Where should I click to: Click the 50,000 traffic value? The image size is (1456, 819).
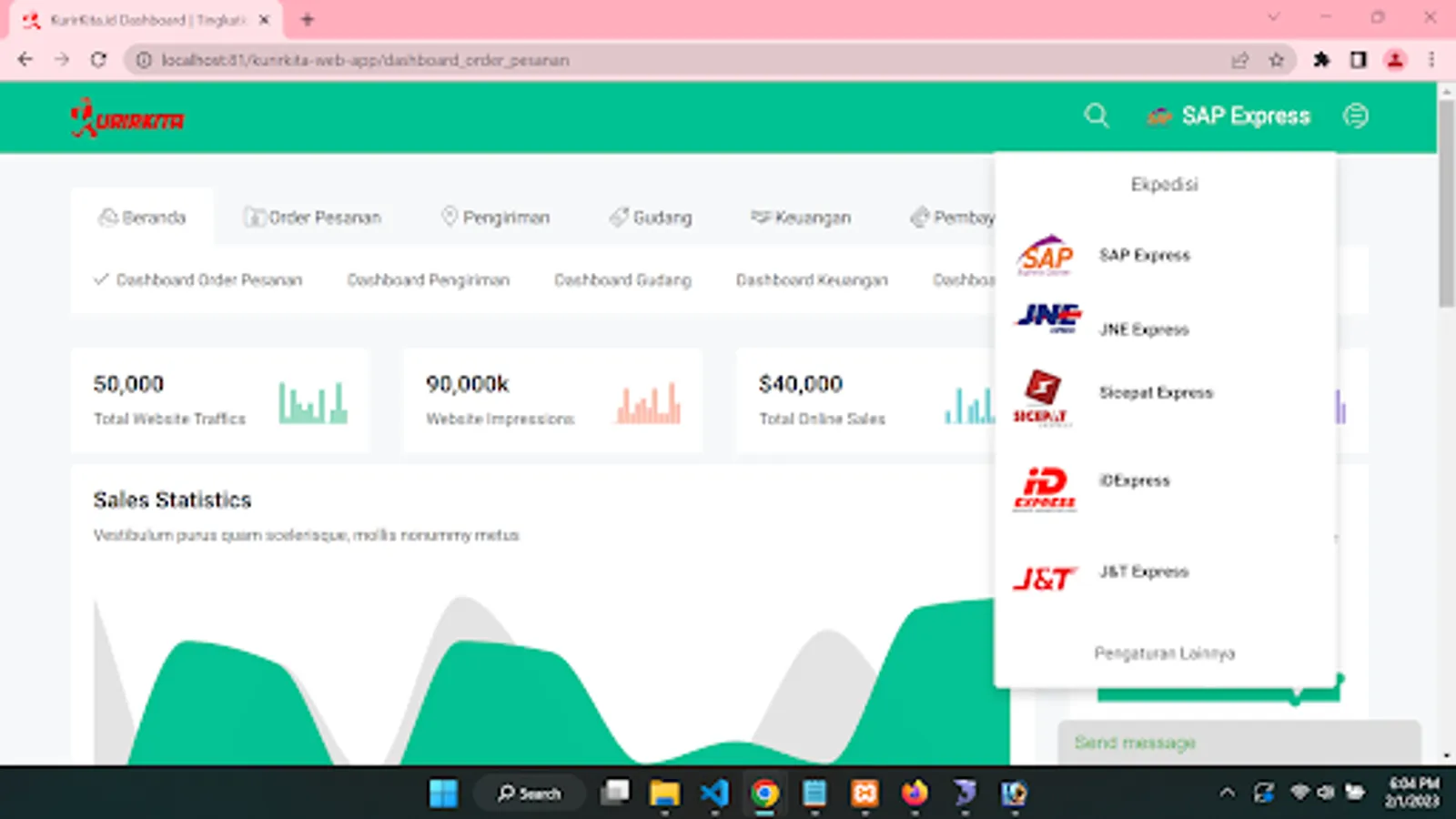[128, 384]
